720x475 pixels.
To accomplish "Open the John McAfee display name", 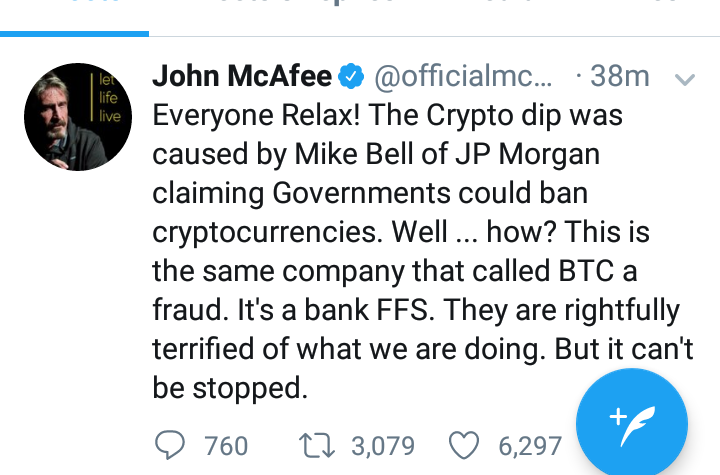I will (243, 76).
